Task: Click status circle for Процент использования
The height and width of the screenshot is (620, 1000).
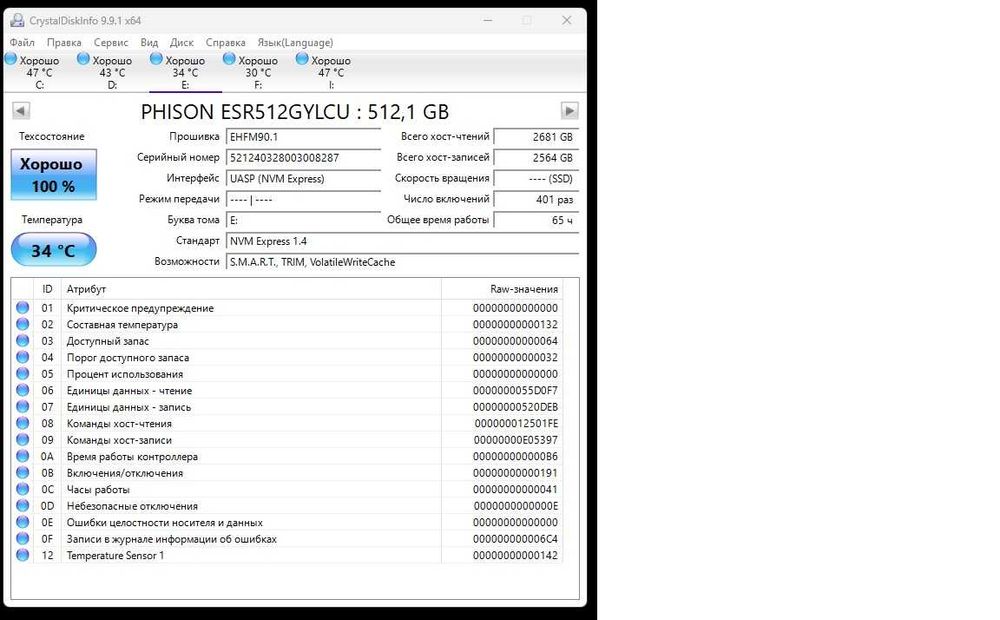Action: coord(22,374)
